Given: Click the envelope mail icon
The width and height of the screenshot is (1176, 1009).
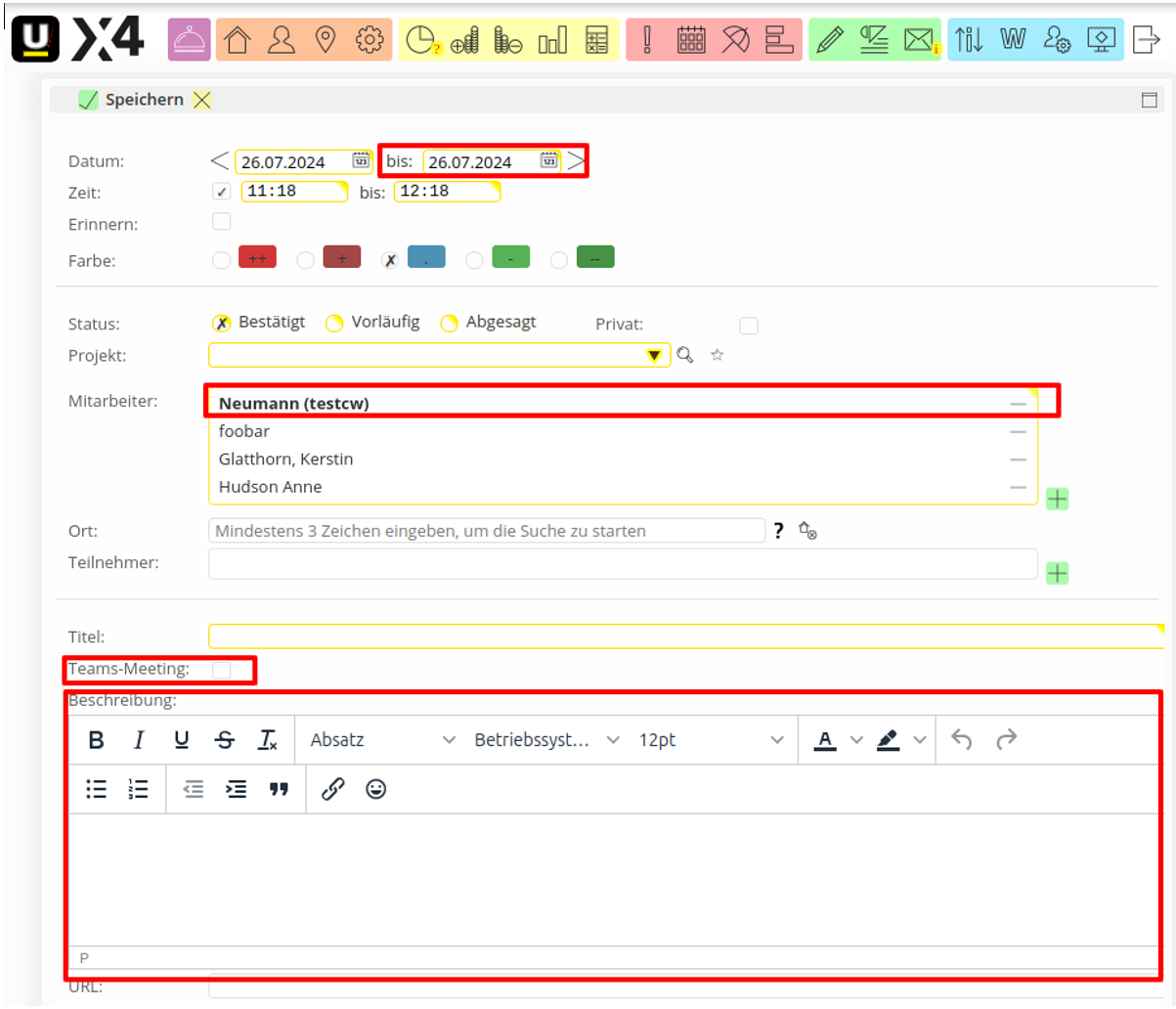Looking at the screenshot, I should coord(918,40).
